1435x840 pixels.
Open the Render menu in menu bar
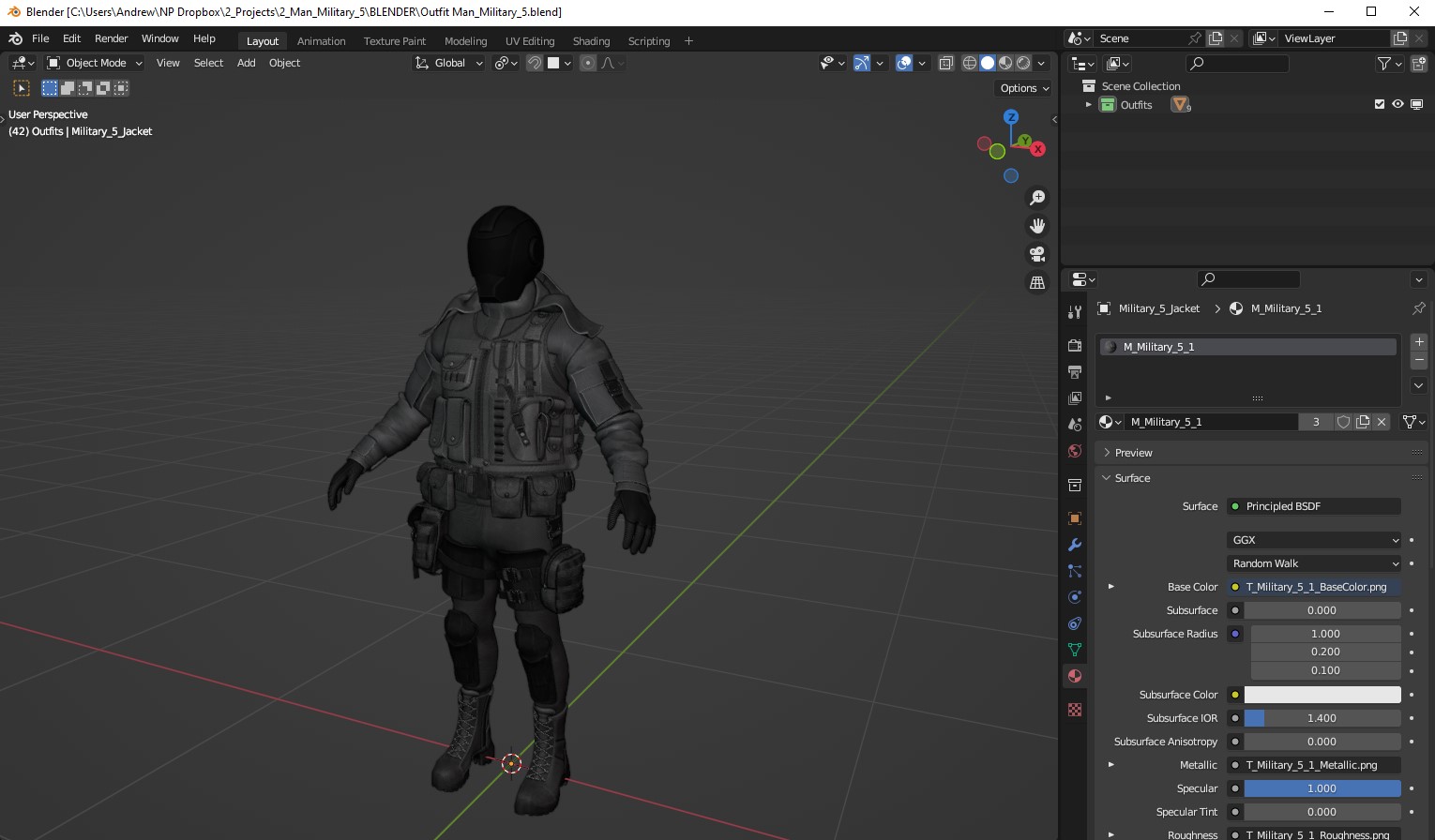[x=111, y=38]
